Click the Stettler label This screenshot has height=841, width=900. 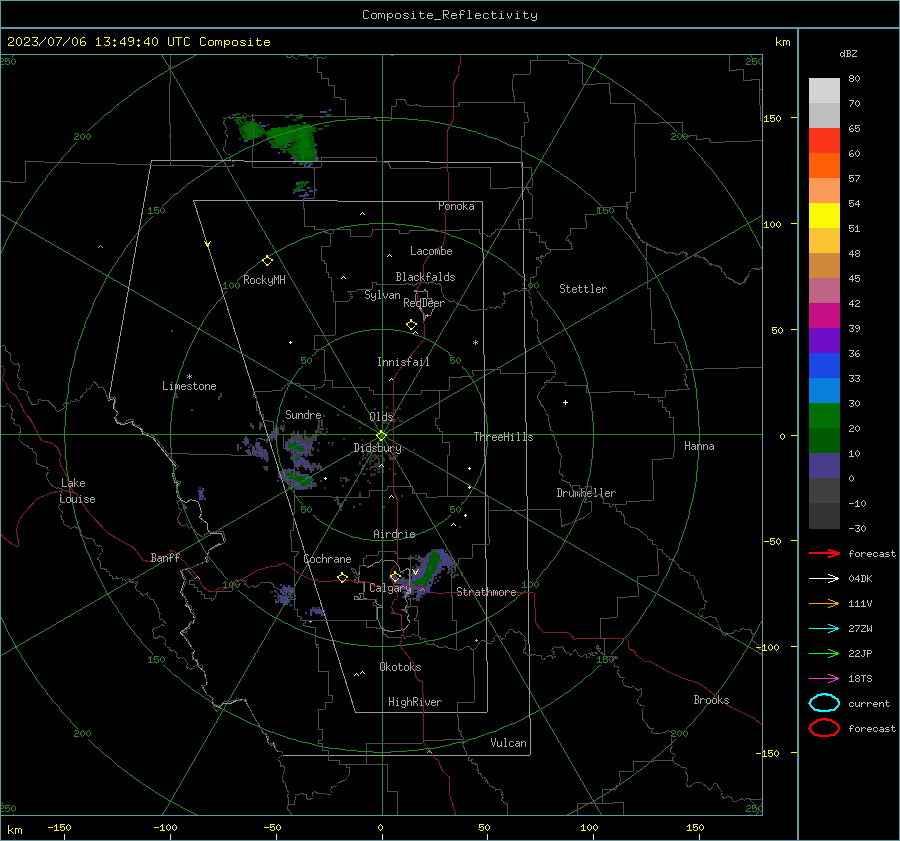tap(583, 289)
